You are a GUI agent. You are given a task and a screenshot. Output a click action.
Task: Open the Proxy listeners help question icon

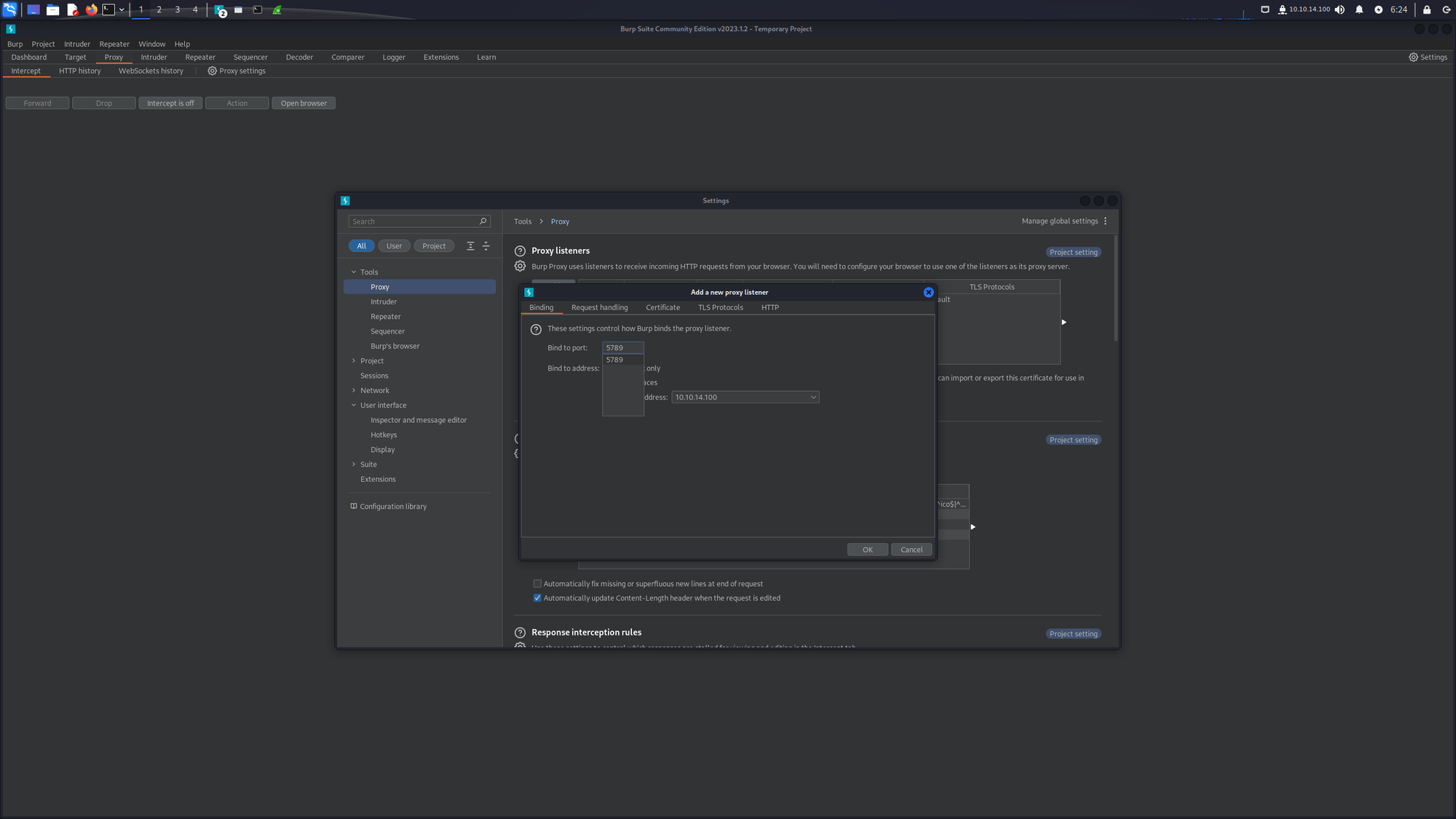[520, 251]
